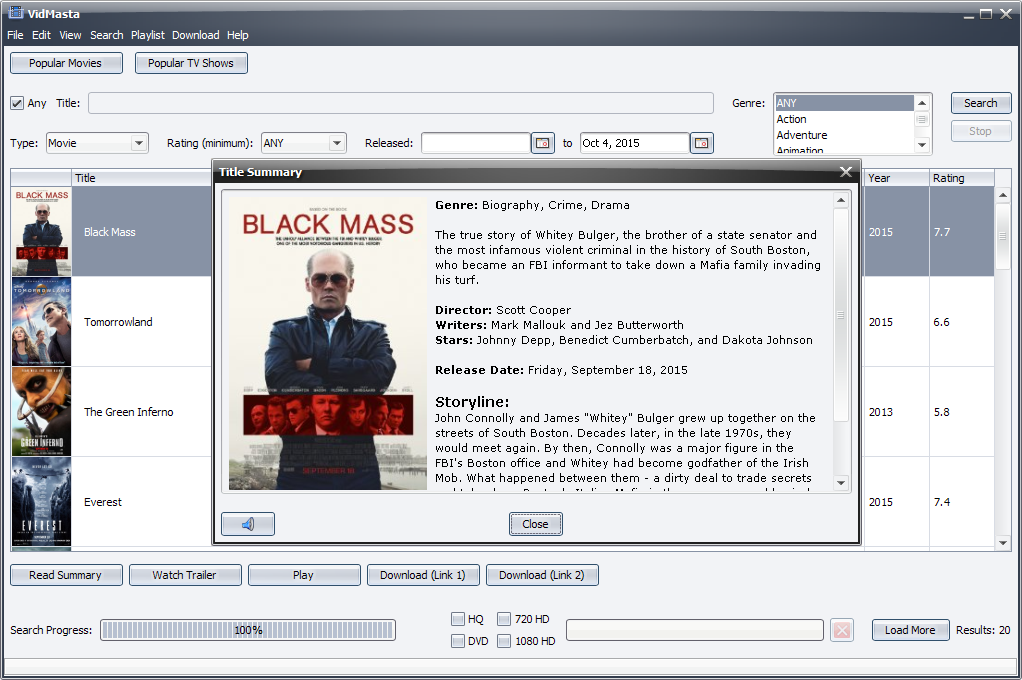Viewport: 1022px width, 680px height.
Task: Click the results table scroll up arrow
Action: pyautogui.click(x=1002, y=194)
